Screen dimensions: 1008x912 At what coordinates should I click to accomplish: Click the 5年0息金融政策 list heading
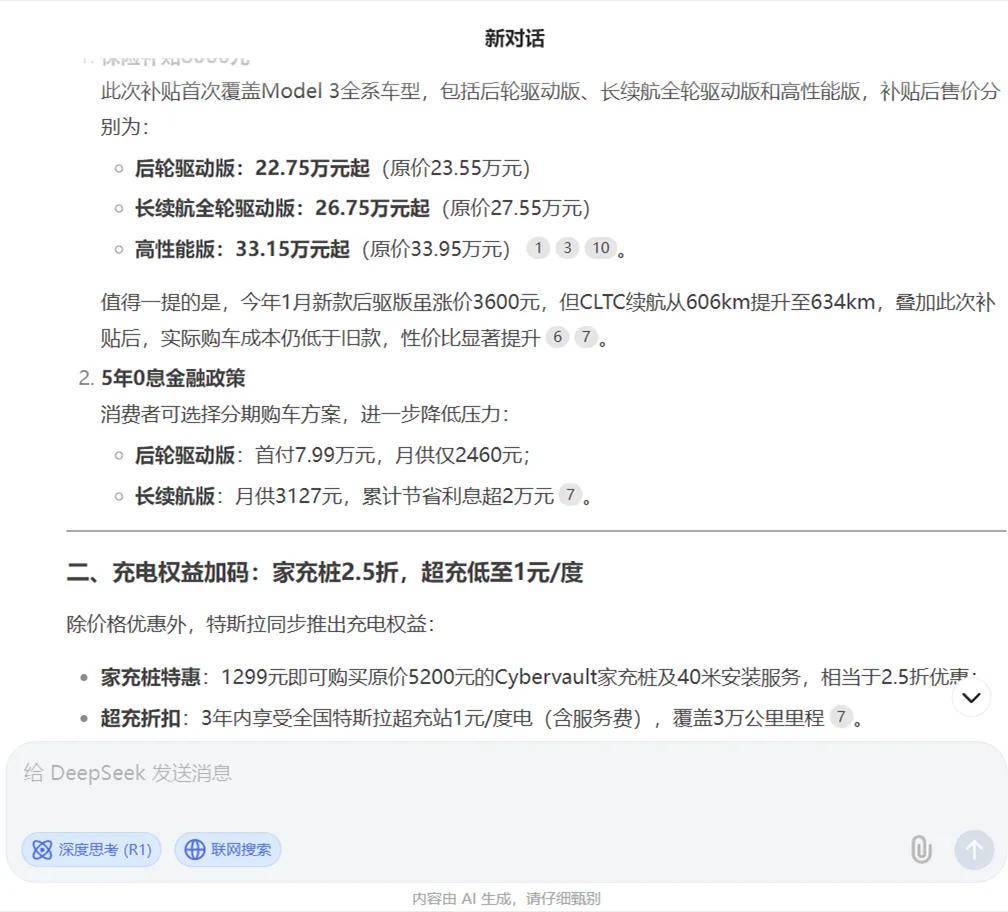tap(173, 378)
